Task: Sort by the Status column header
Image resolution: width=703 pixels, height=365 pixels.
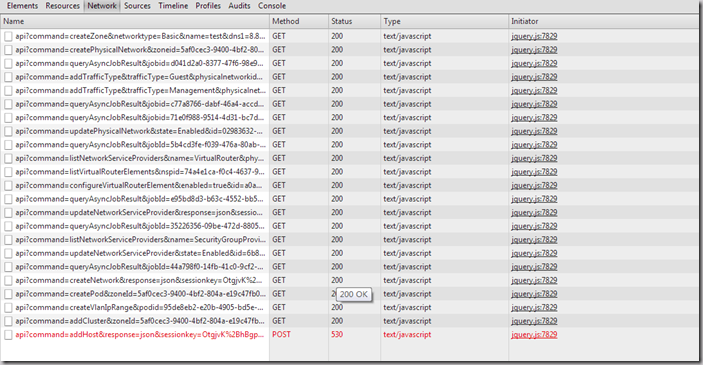Action: [354, 22]
